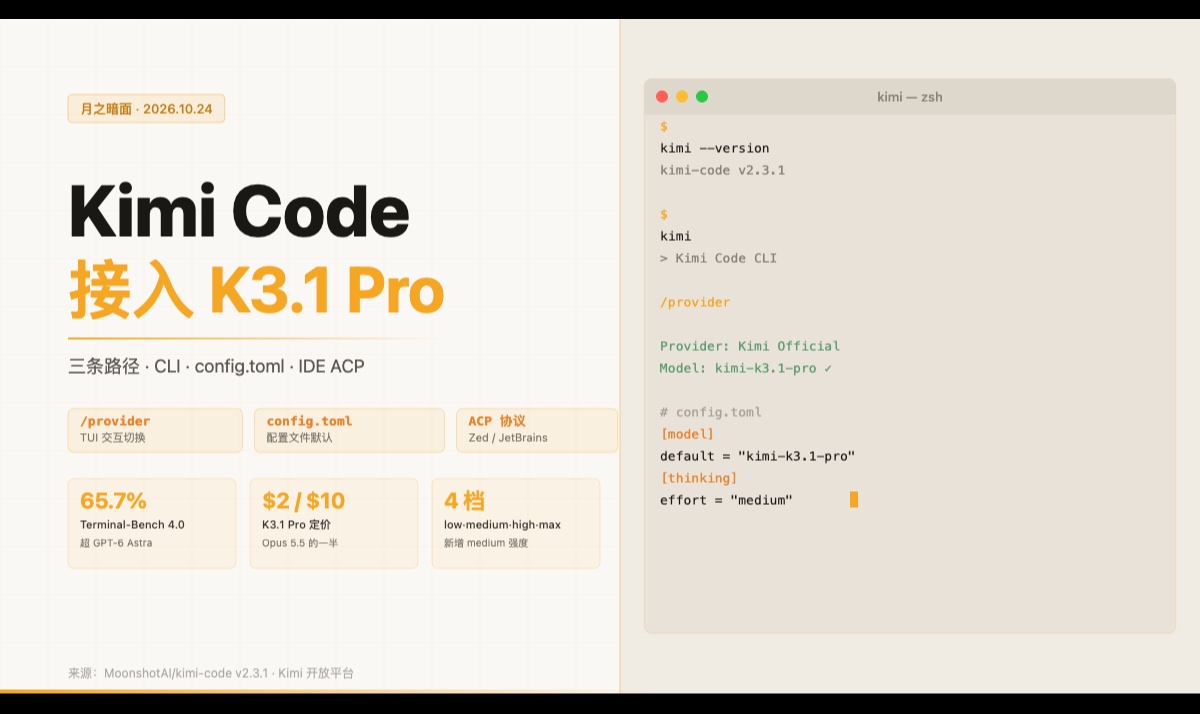Click the "[model]" section header

click(687, 434)
